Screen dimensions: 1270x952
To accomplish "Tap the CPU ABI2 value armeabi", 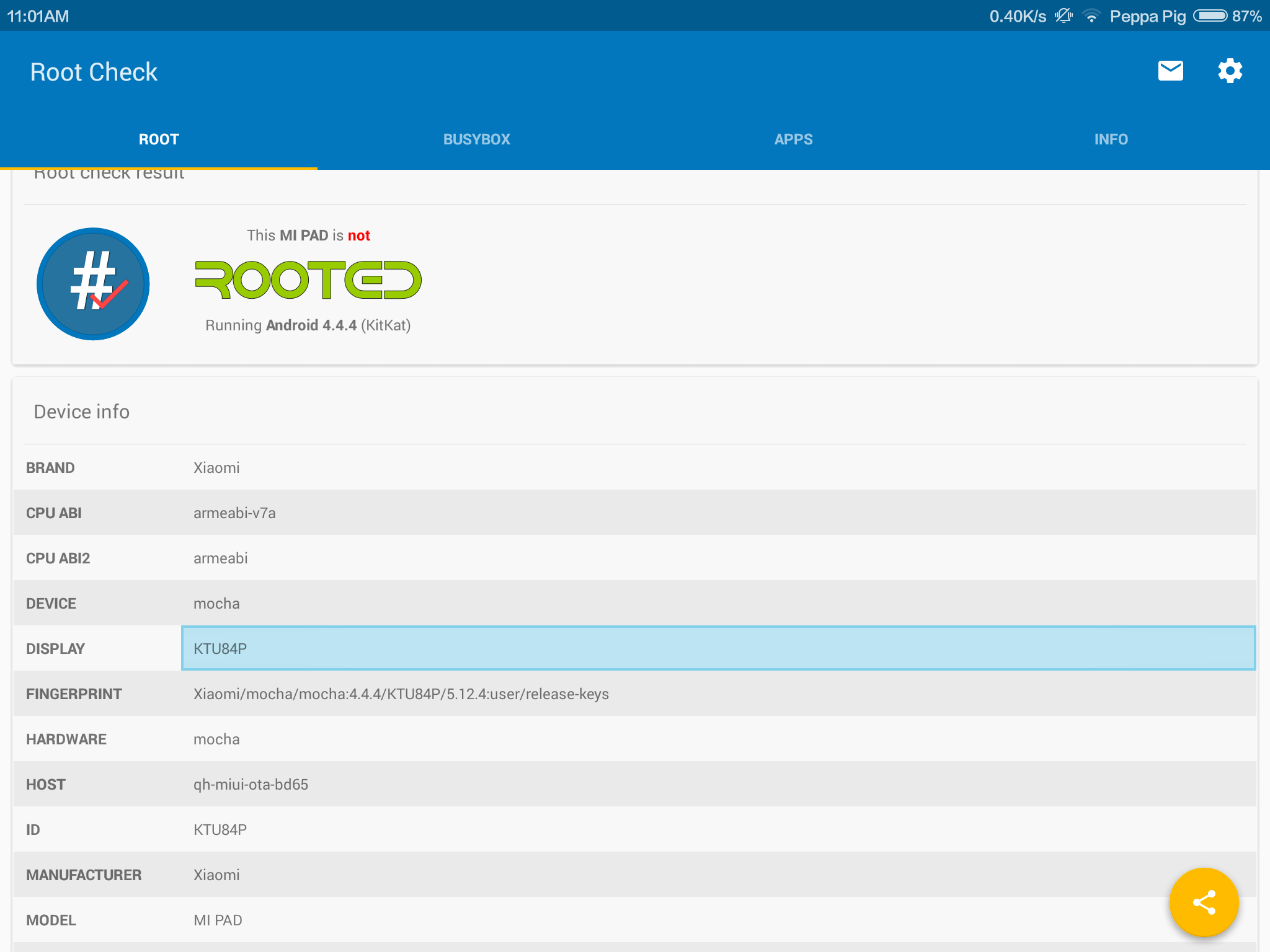I will pyautogui.click(x=221, y=558).
